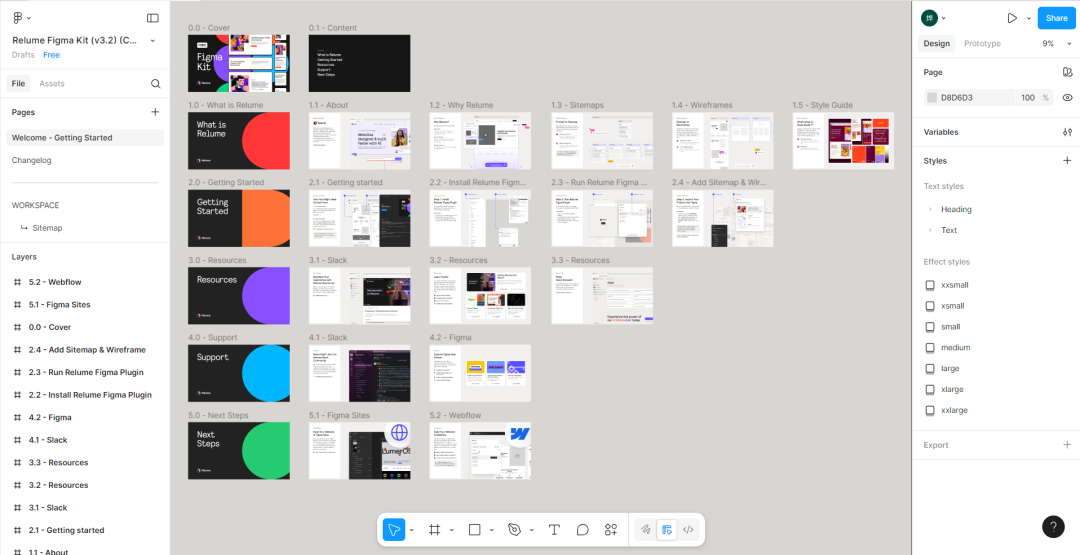
Task: Open the Assets tab
Action: coord(52,84)
